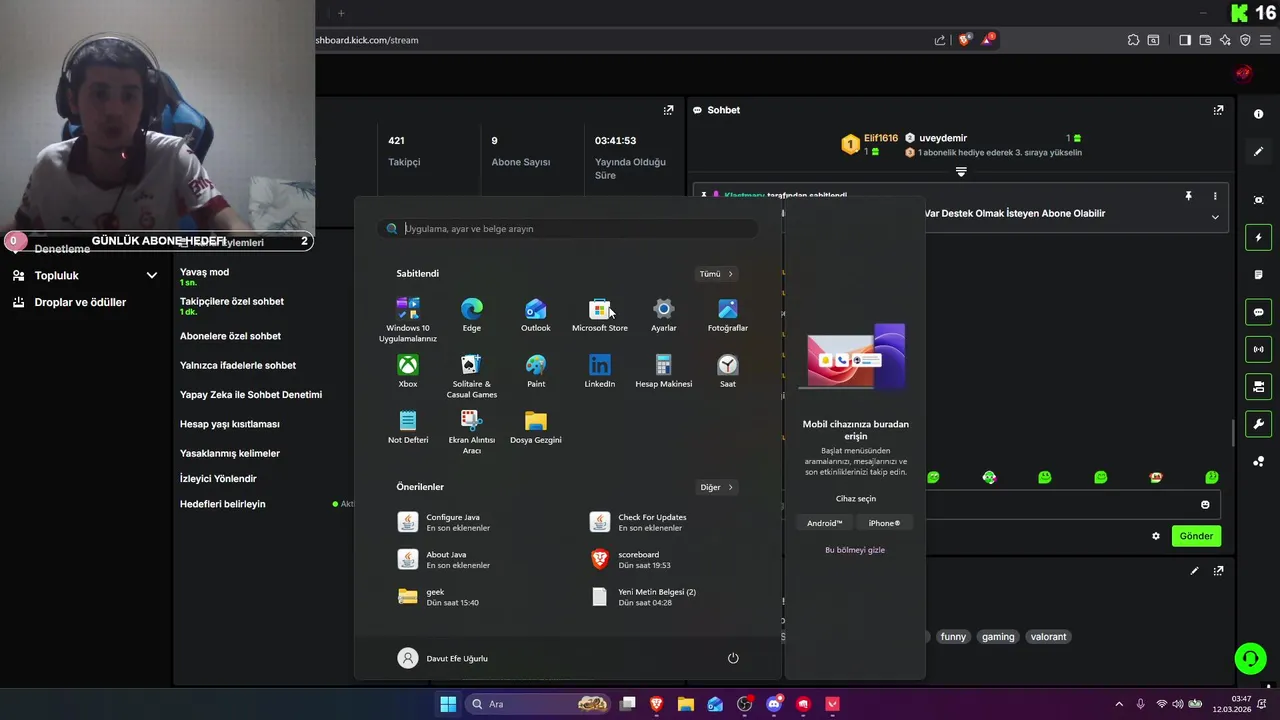Click the lightning bolt icon in Kick sidebar
This screenshot has width=1280, height=720.
point(1258,238)
